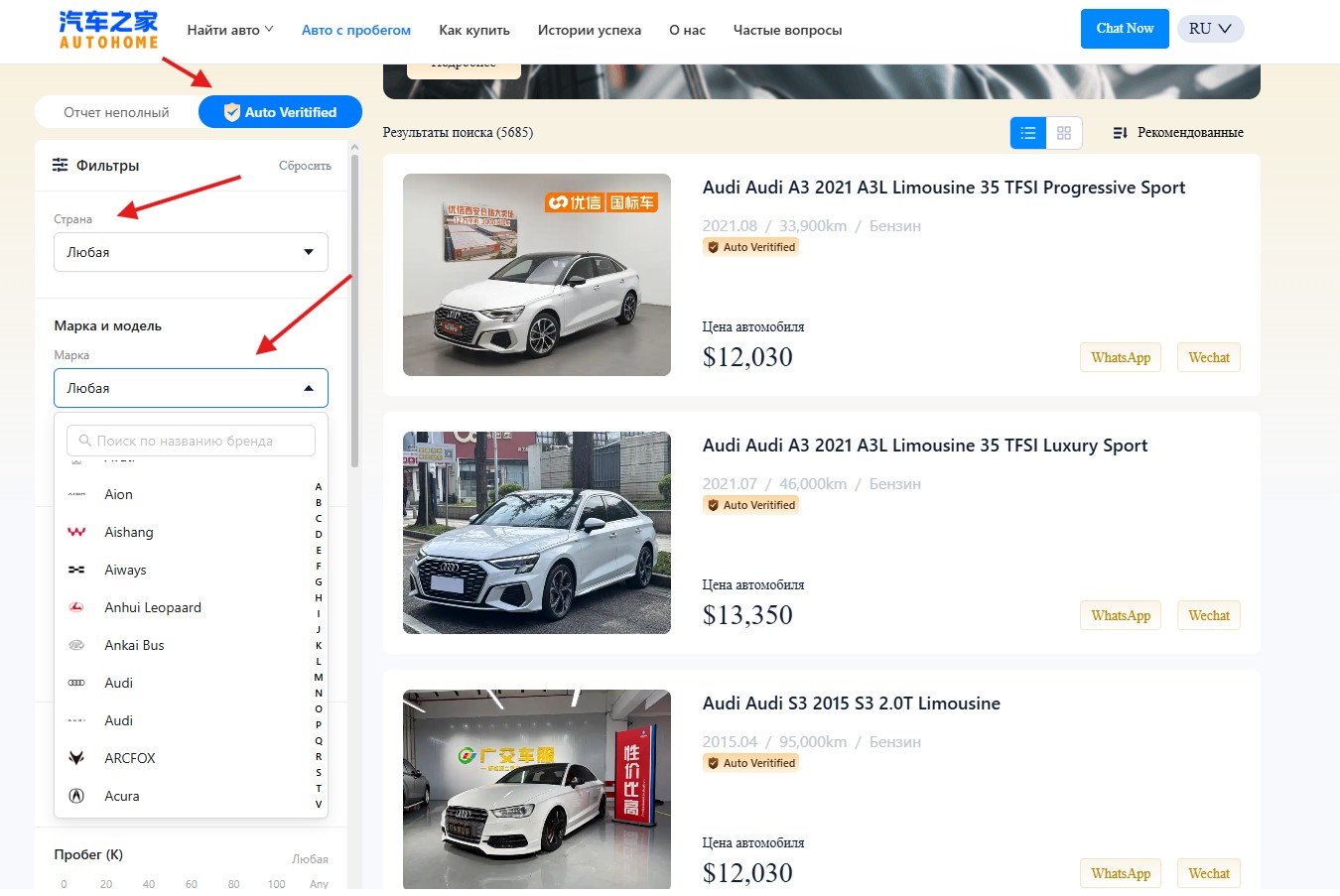Screen dimensions: 1340x896
Task: Focus the brand name search field
Action: 191,441
